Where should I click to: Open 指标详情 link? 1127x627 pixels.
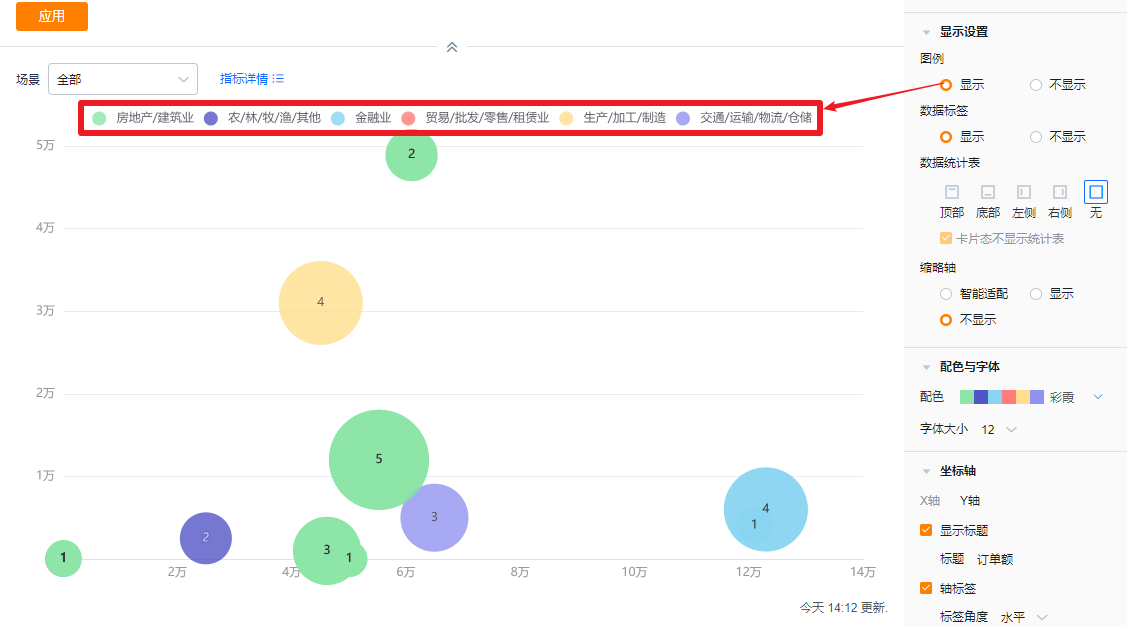[x=252, y=79]
